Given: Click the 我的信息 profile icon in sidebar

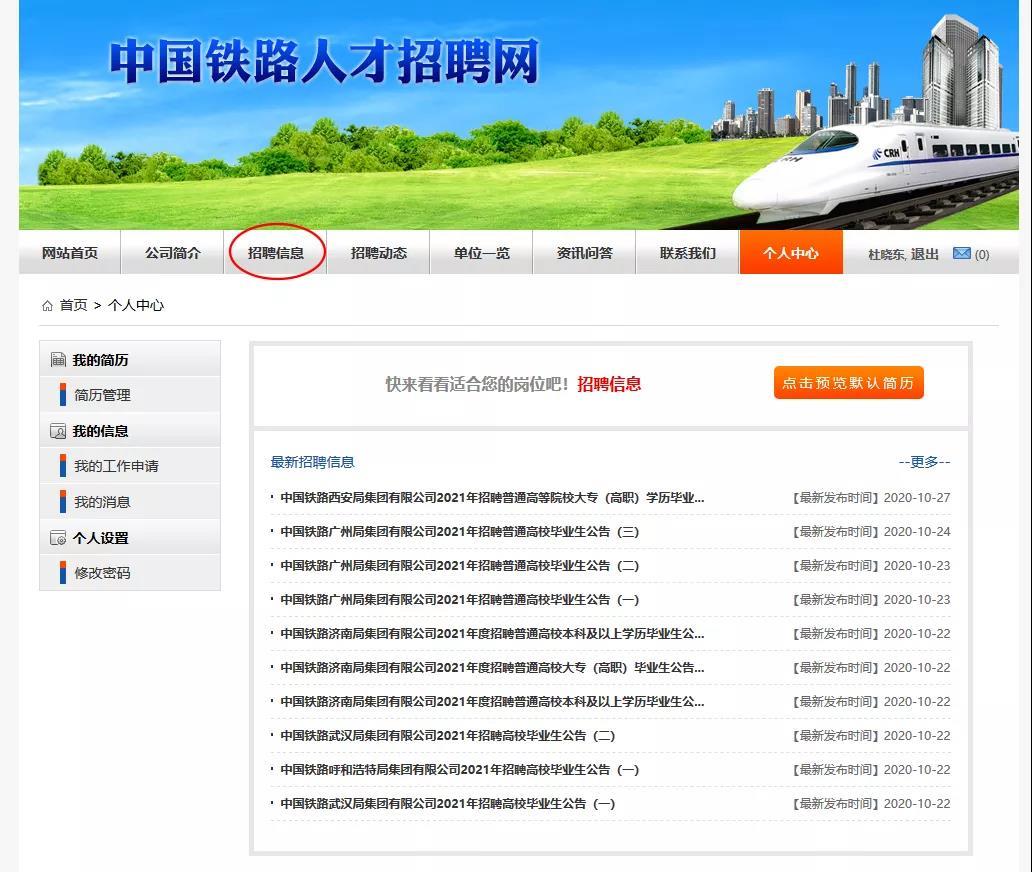Looking at the screenshot, I should click(58, 431).
